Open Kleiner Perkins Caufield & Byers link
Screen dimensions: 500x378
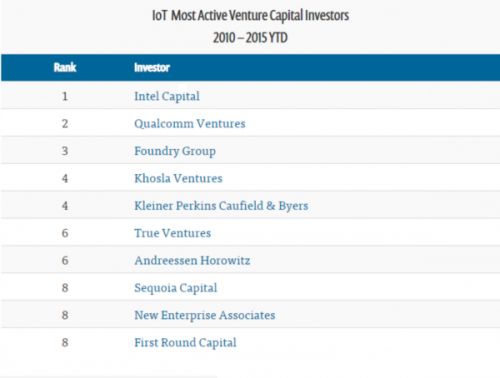pyautogui.click(x=221, y=206)
